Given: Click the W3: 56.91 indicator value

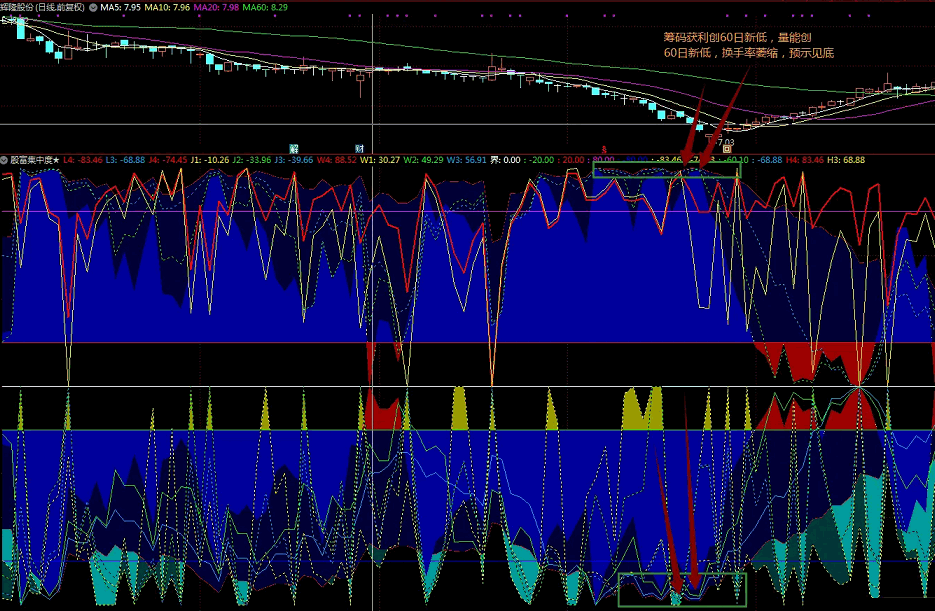Looking at the screenshot, I should [467, 160].
